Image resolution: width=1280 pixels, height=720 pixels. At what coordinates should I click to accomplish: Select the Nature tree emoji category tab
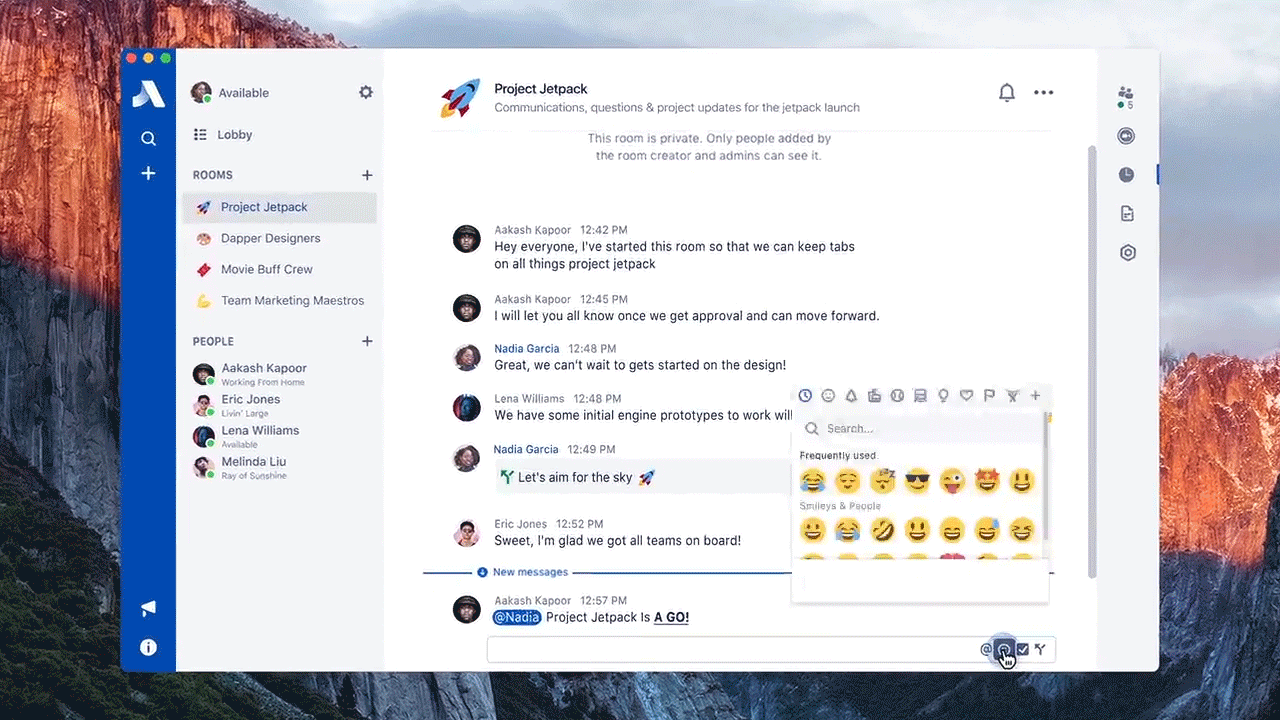tap(851, 396)
